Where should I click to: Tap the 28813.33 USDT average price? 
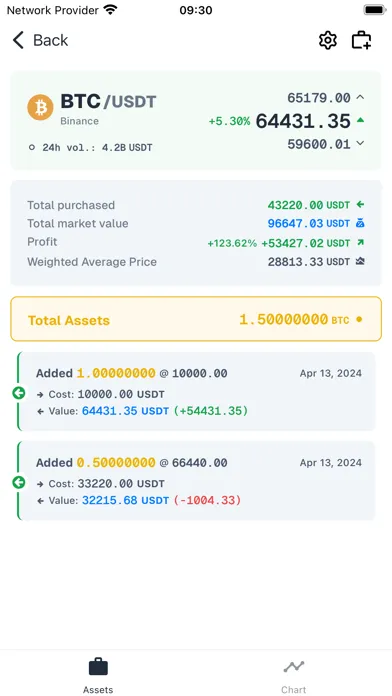pyautogui.click(x=309, y=262)
